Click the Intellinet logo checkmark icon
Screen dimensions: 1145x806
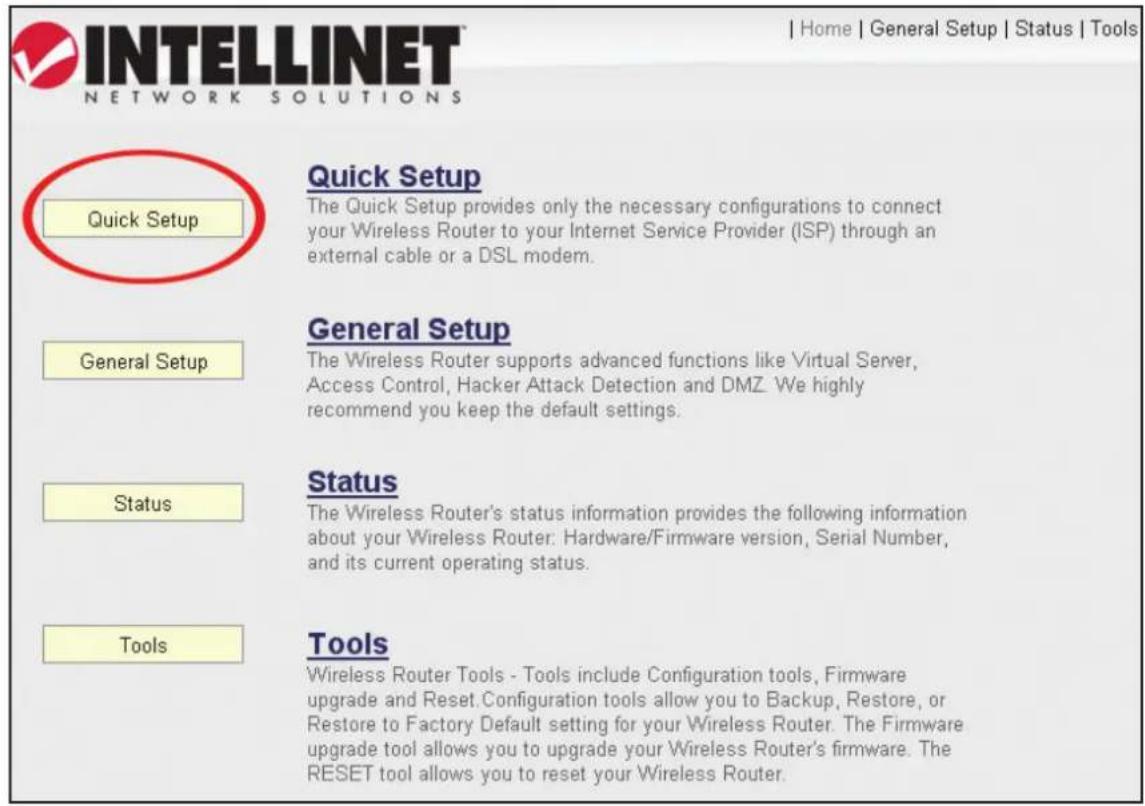pos(45,55)
